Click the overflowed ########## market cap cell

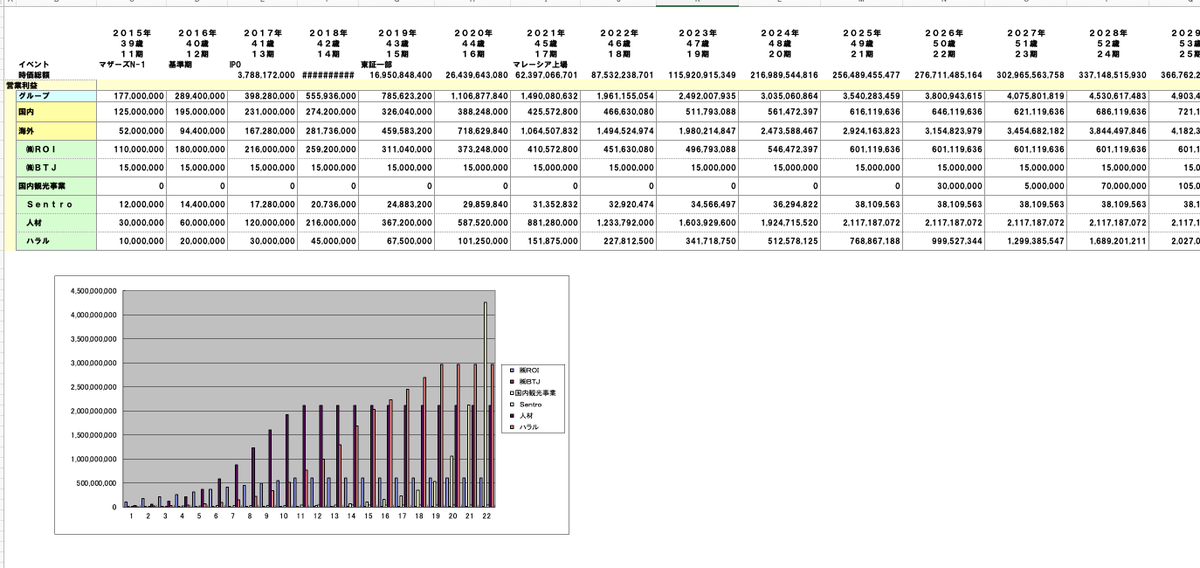pos(326,75)
